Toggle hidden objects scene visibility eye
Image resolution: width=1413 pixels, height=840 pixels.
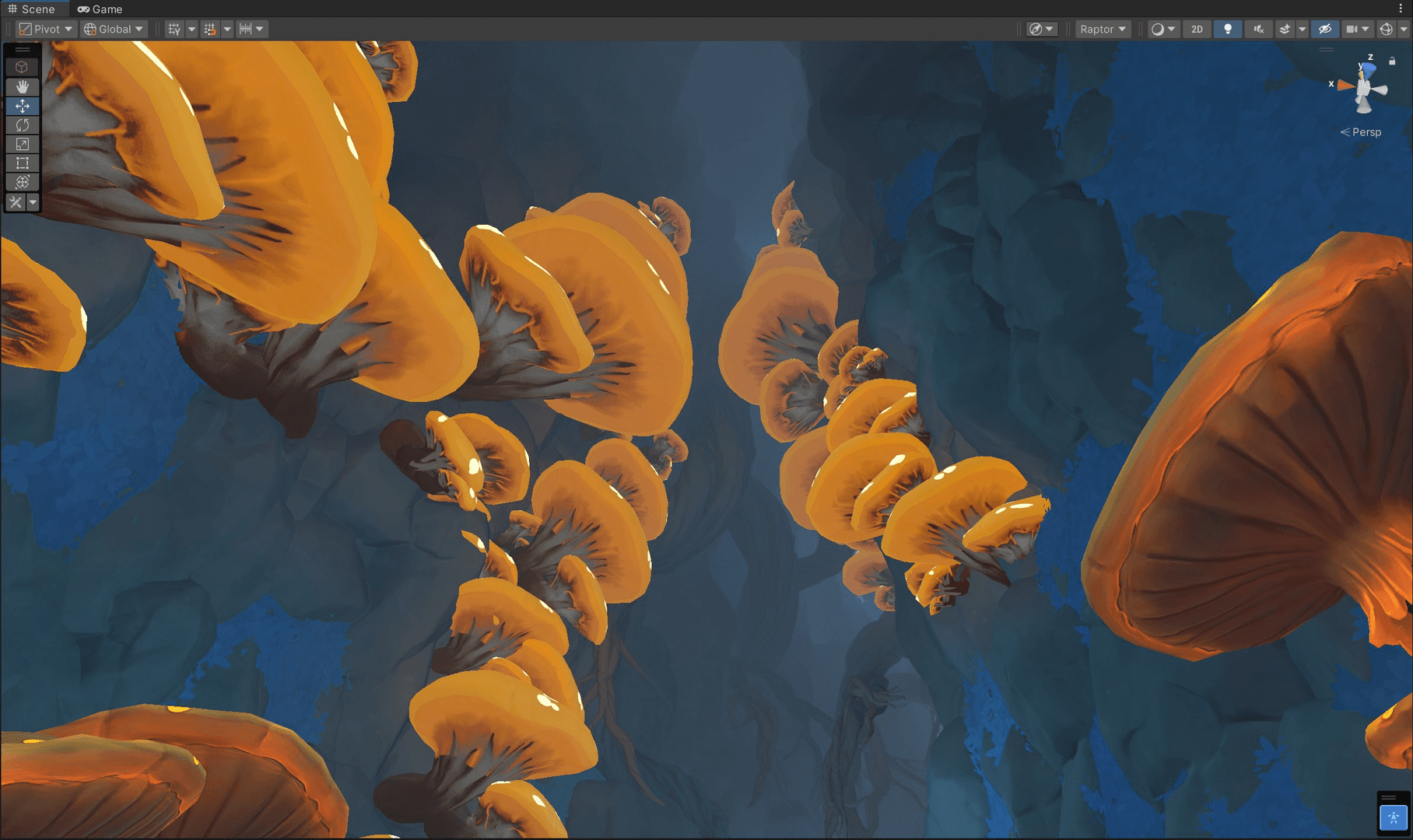point(1325,30)
